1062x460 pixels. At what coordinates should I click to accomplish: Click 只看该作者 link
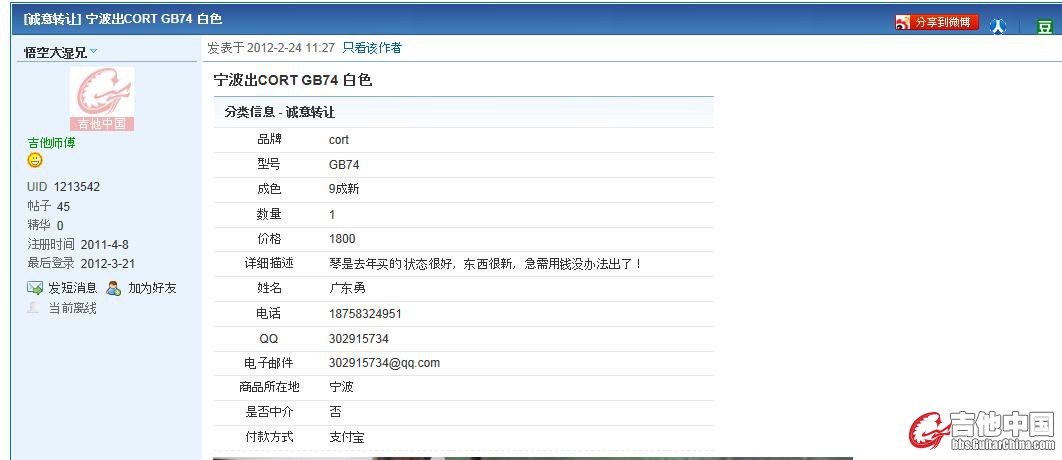(x=372, y=48)
